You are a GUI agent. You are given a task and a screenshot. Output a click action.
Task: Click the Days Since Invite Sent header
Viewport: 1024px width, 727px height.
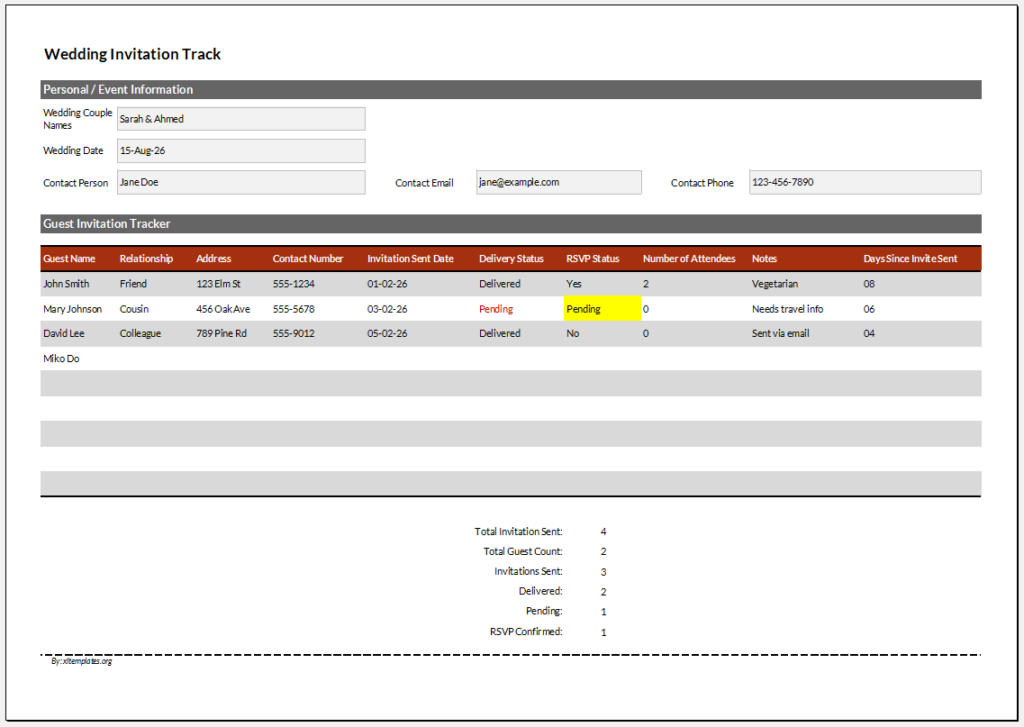click(x=910, y=259)
